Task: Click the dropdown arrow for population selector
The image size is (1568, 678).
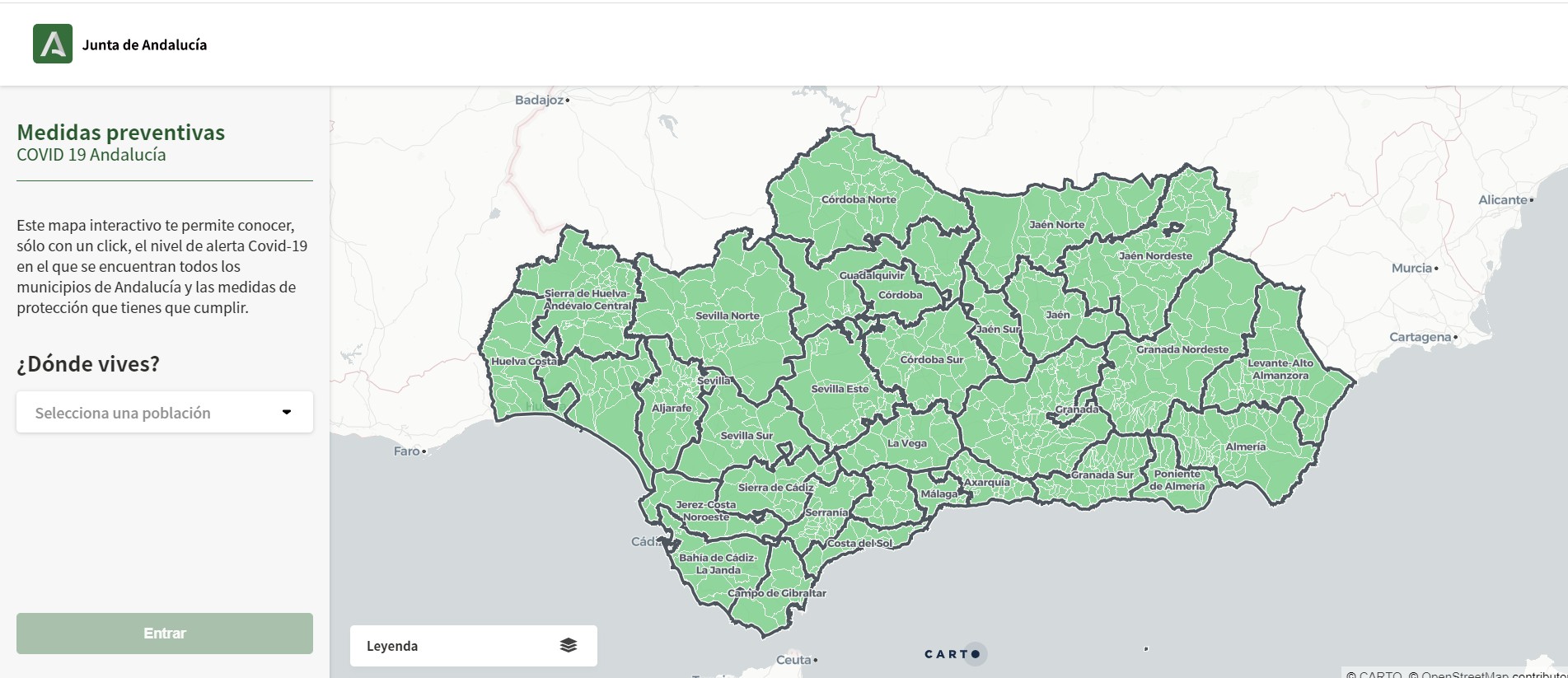Action: tap(287, 412)
